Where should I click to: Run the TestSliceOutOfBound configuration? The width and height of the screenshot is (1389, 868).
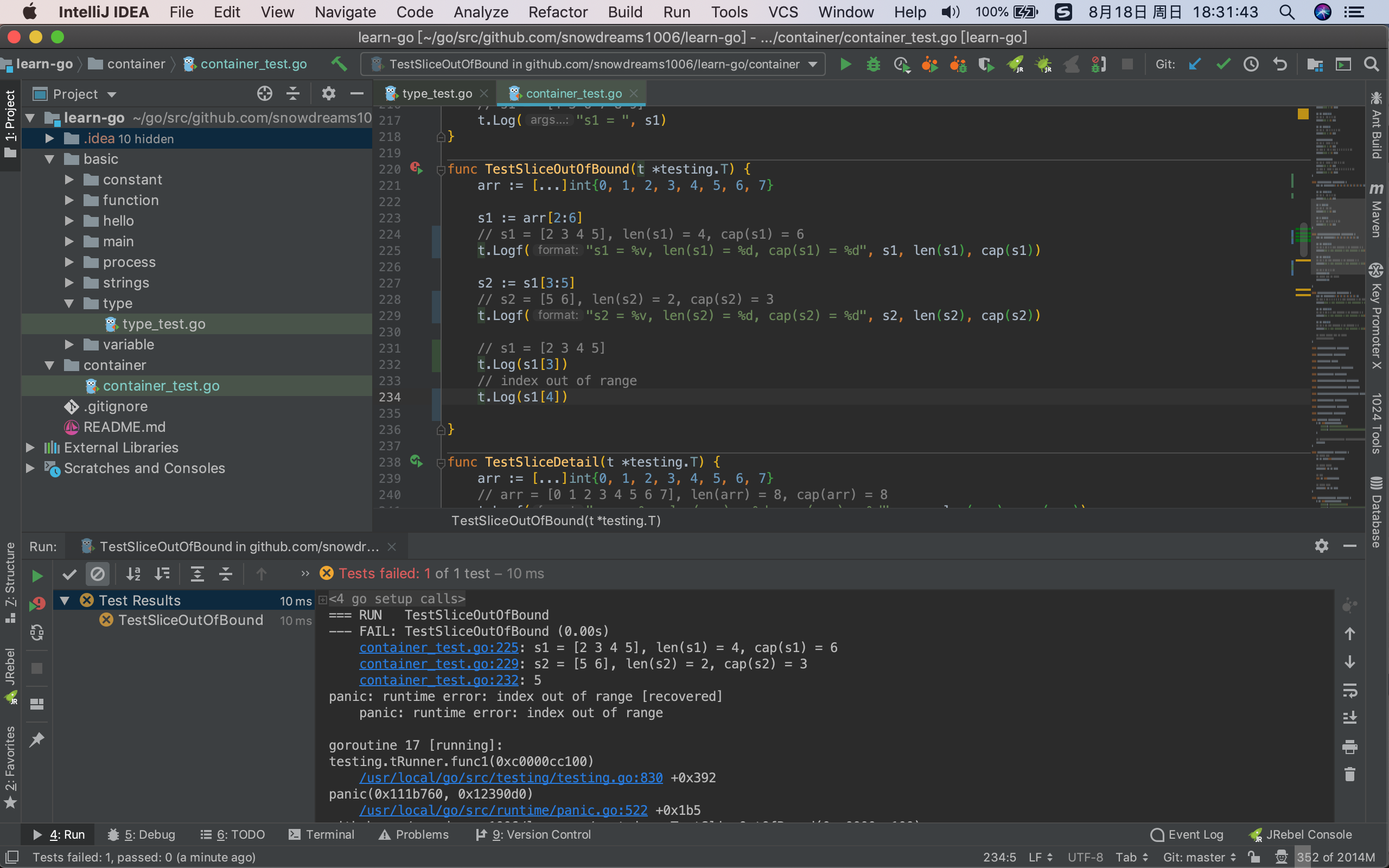(x=845, y=63)
